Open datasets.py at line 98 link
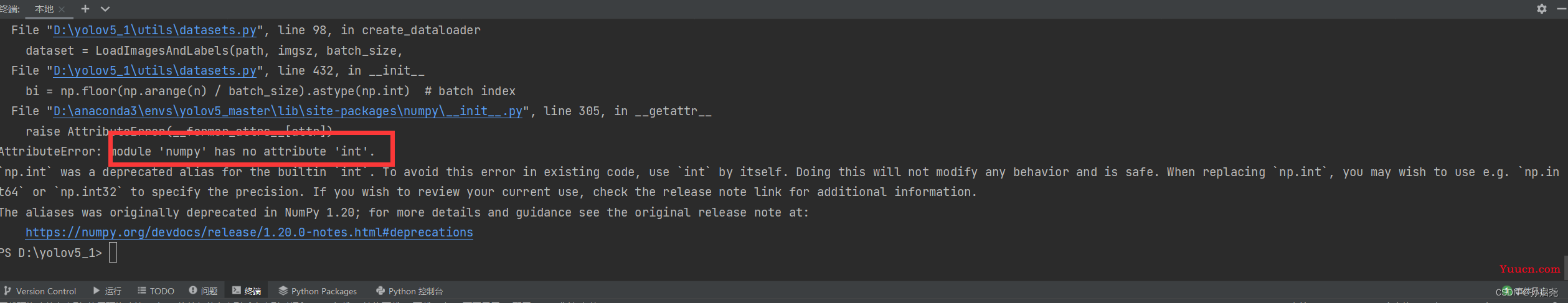Image resolution: width=1568 pixels, height=303 pixels. tap(155, 30)
